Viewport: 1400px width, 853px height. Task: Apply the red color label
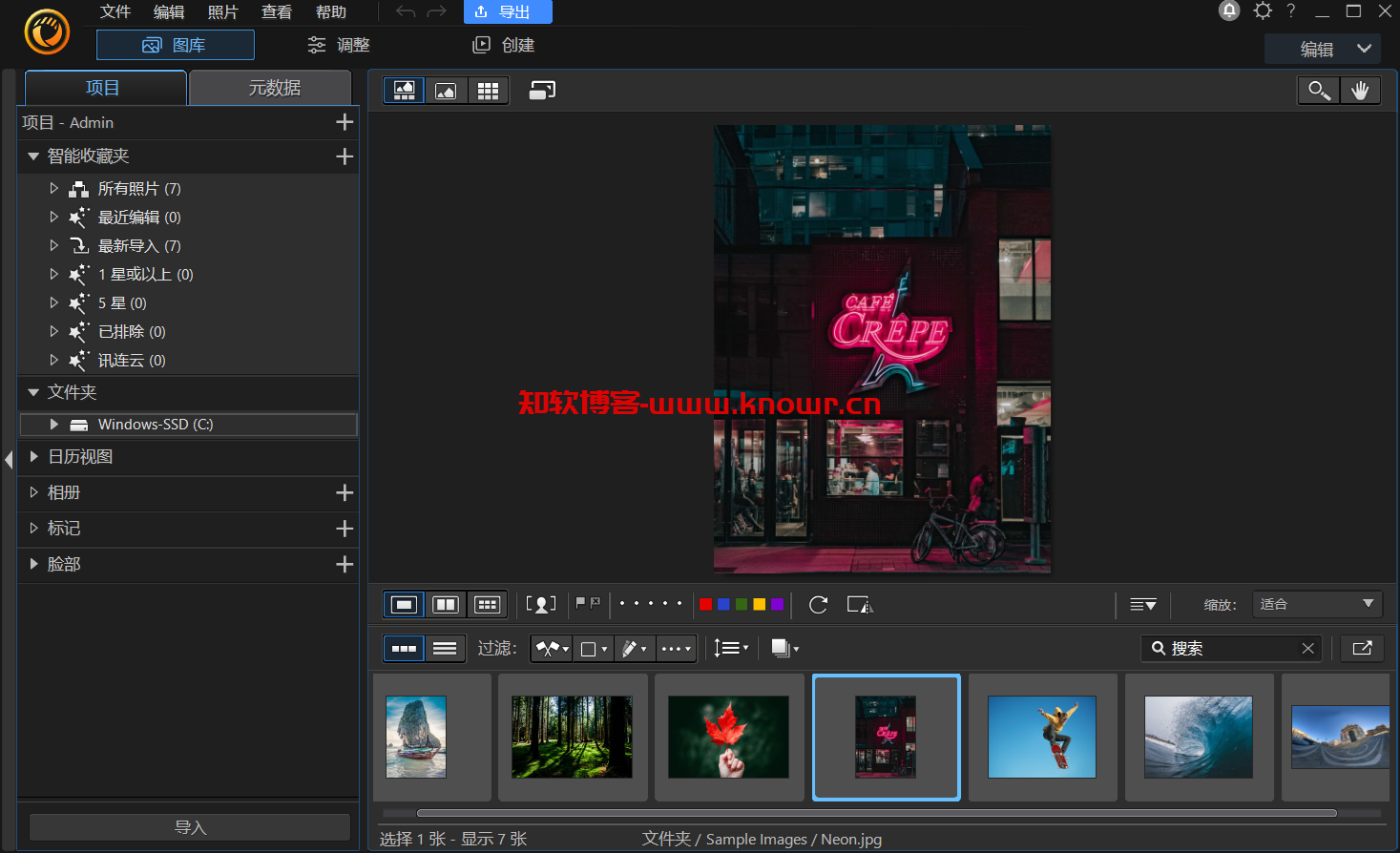point(705,604)
